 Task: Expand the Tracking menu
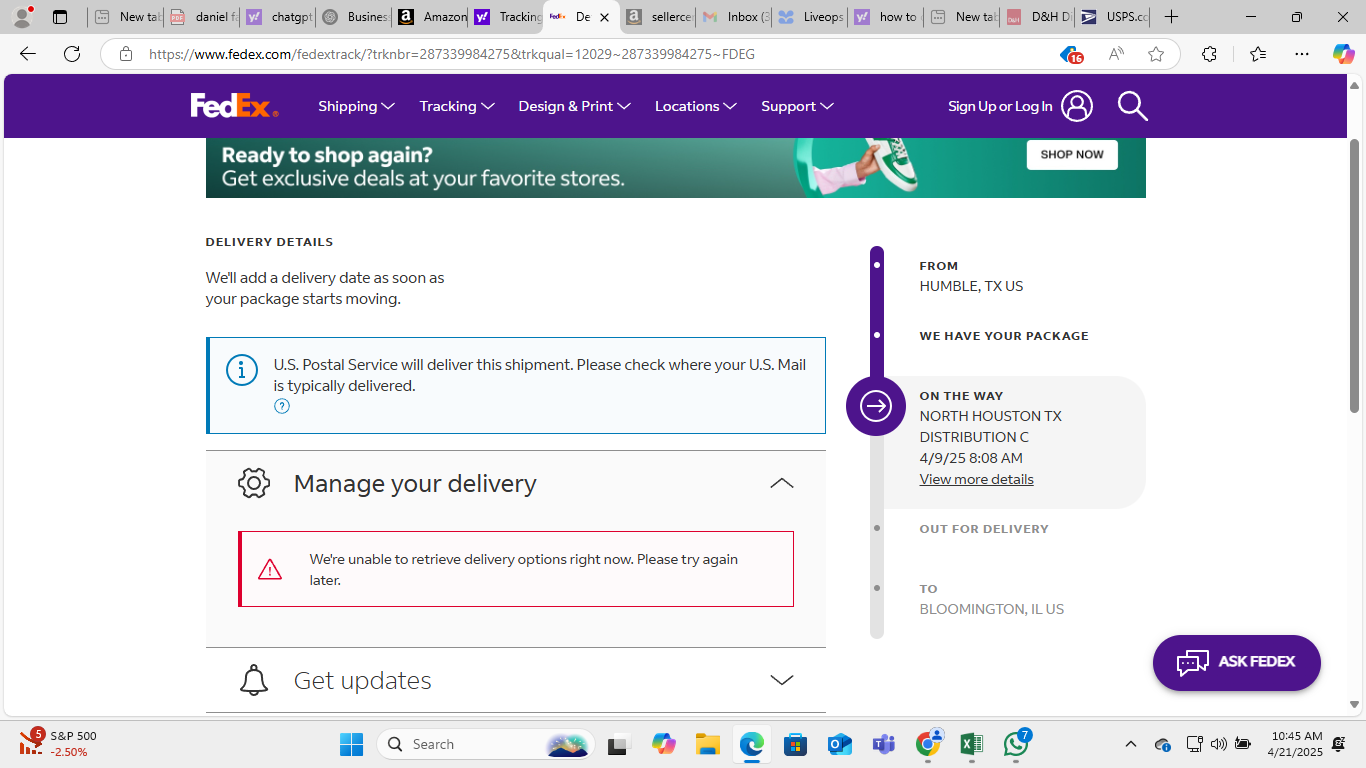(x=457, y=106)
